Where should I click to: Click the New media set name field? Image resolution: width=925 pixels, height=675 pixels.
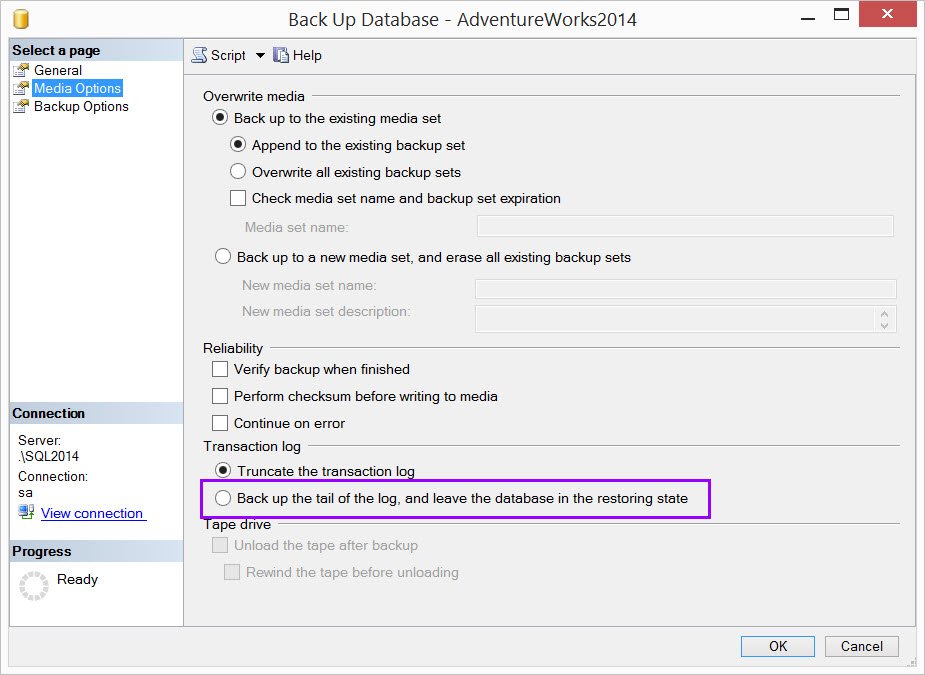coord(685,289)
